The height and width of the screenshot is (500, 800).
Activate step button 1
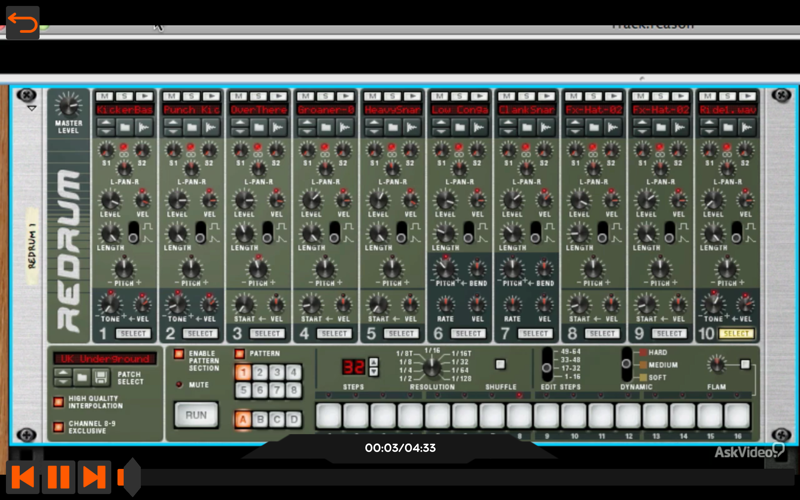click(x=329, y=416)
